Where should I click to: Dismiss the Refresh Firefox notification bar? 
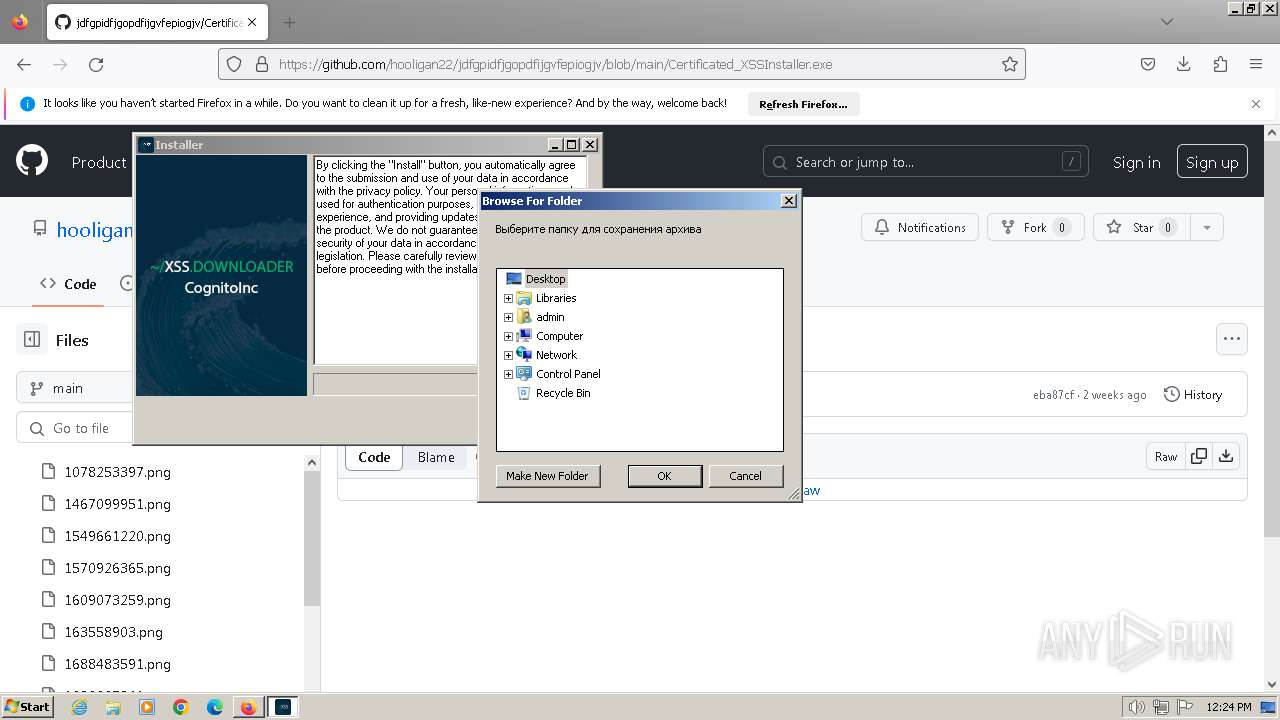click(x=1256, y=104)
